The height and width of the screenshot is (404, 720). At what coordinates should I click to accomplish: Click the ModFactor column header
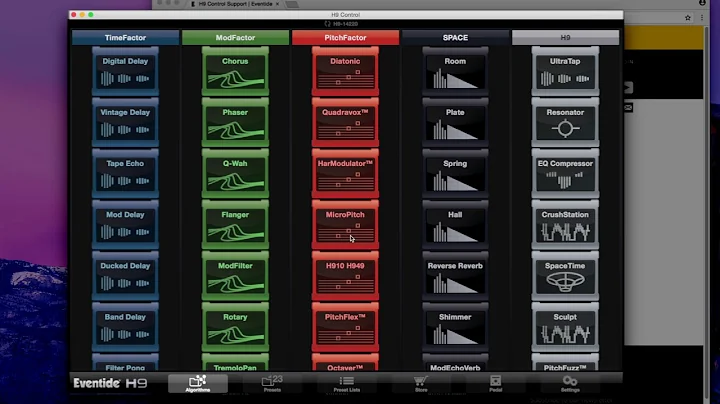tap(235, 38)
